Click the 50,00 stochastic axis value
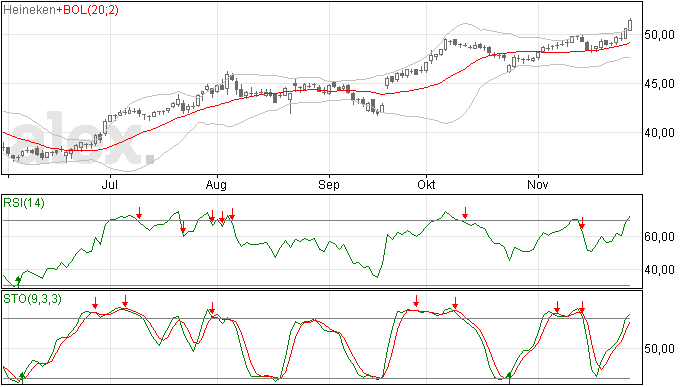Screen dimensions: 690x387 pos(659,349)
